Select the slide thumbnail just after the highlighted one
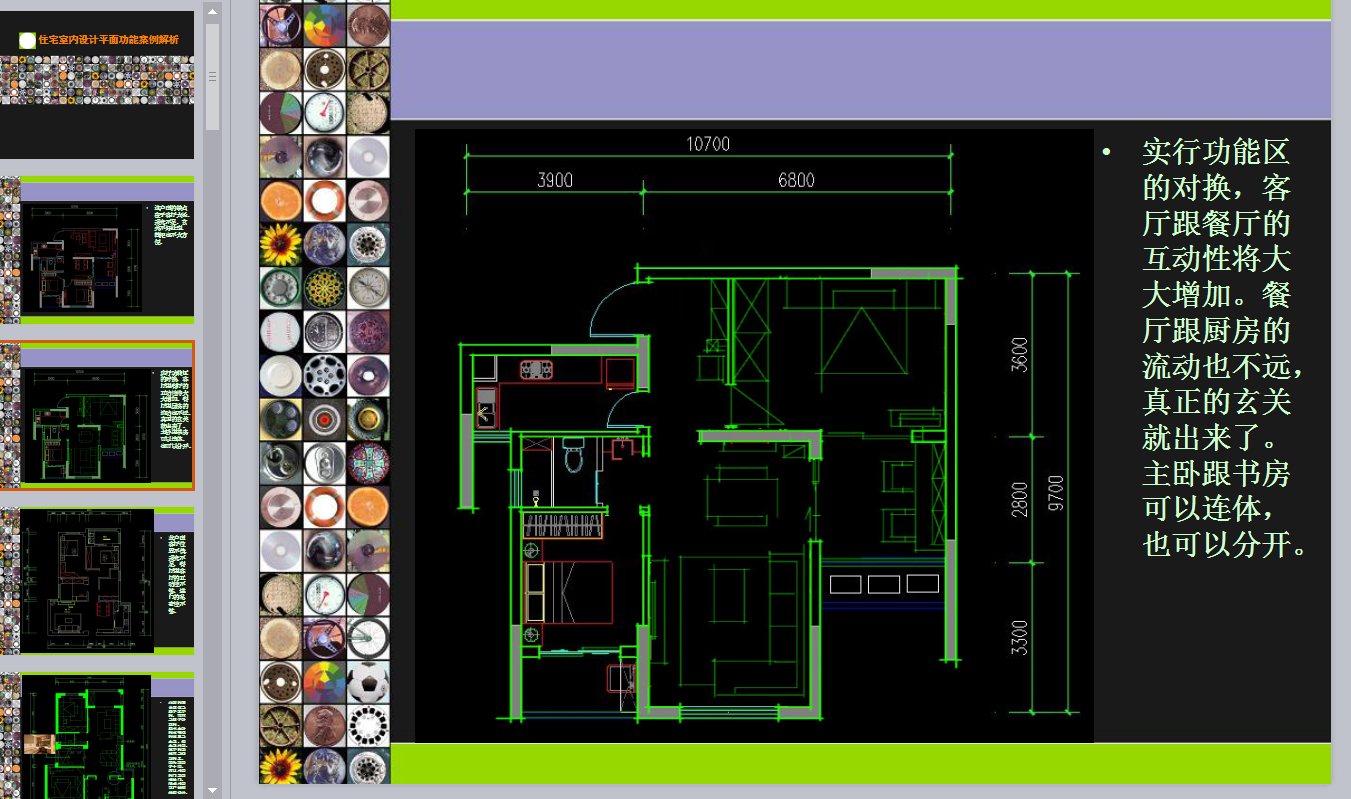 [x=97, y=581]
